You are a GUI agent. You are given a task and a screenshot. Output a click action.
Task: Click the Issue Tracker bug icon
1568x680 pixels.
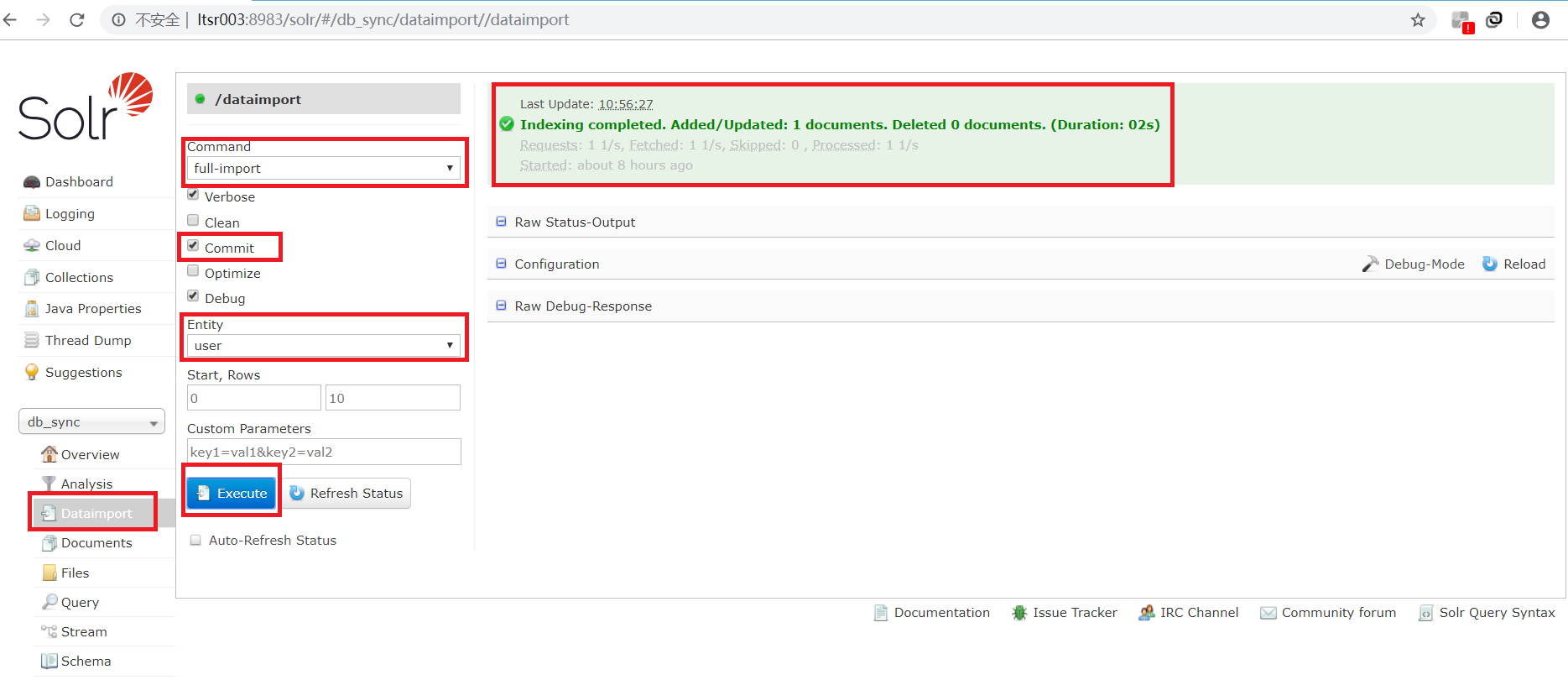[x=1019, y=613]
